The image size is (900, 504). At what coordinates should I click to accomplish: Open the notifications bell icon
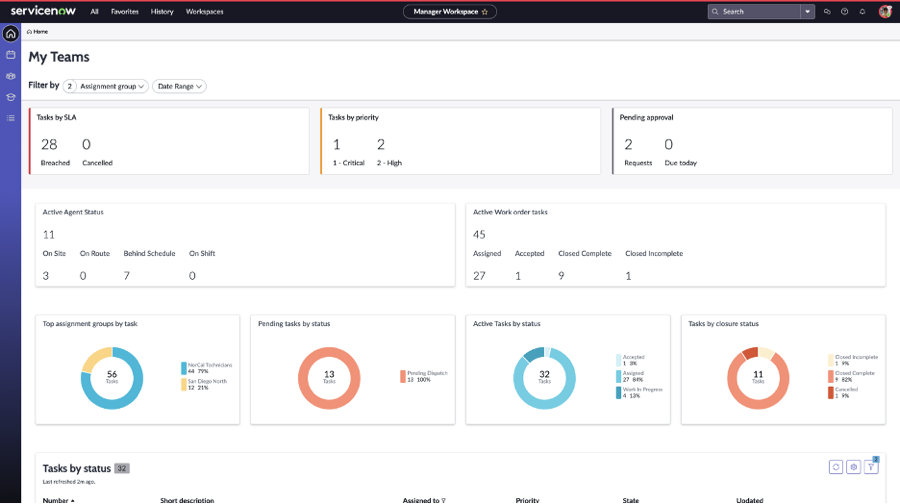pos(862,11)
